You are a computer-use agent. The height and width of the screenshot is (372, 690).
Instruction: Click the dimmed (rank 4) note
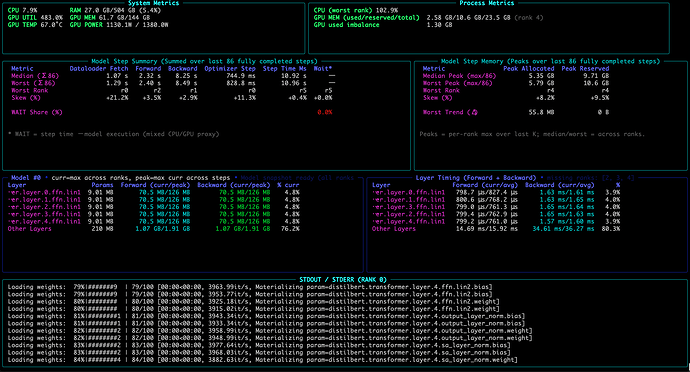[x=529, y=18]
